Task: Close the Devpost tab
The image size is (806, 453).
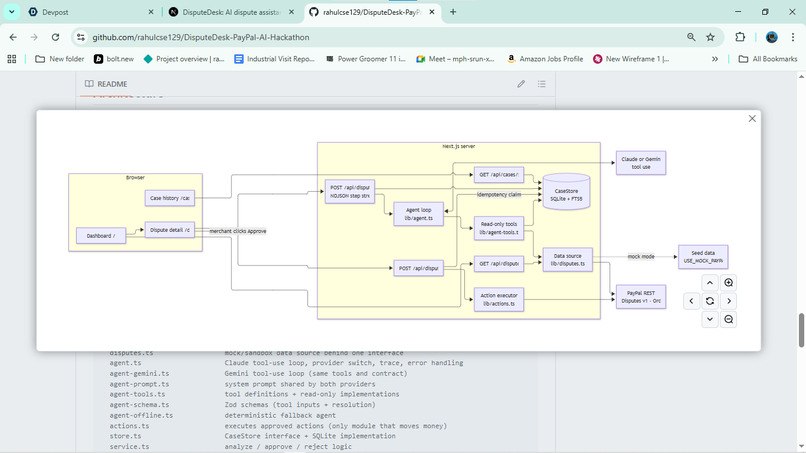Action: coord(151,12)
